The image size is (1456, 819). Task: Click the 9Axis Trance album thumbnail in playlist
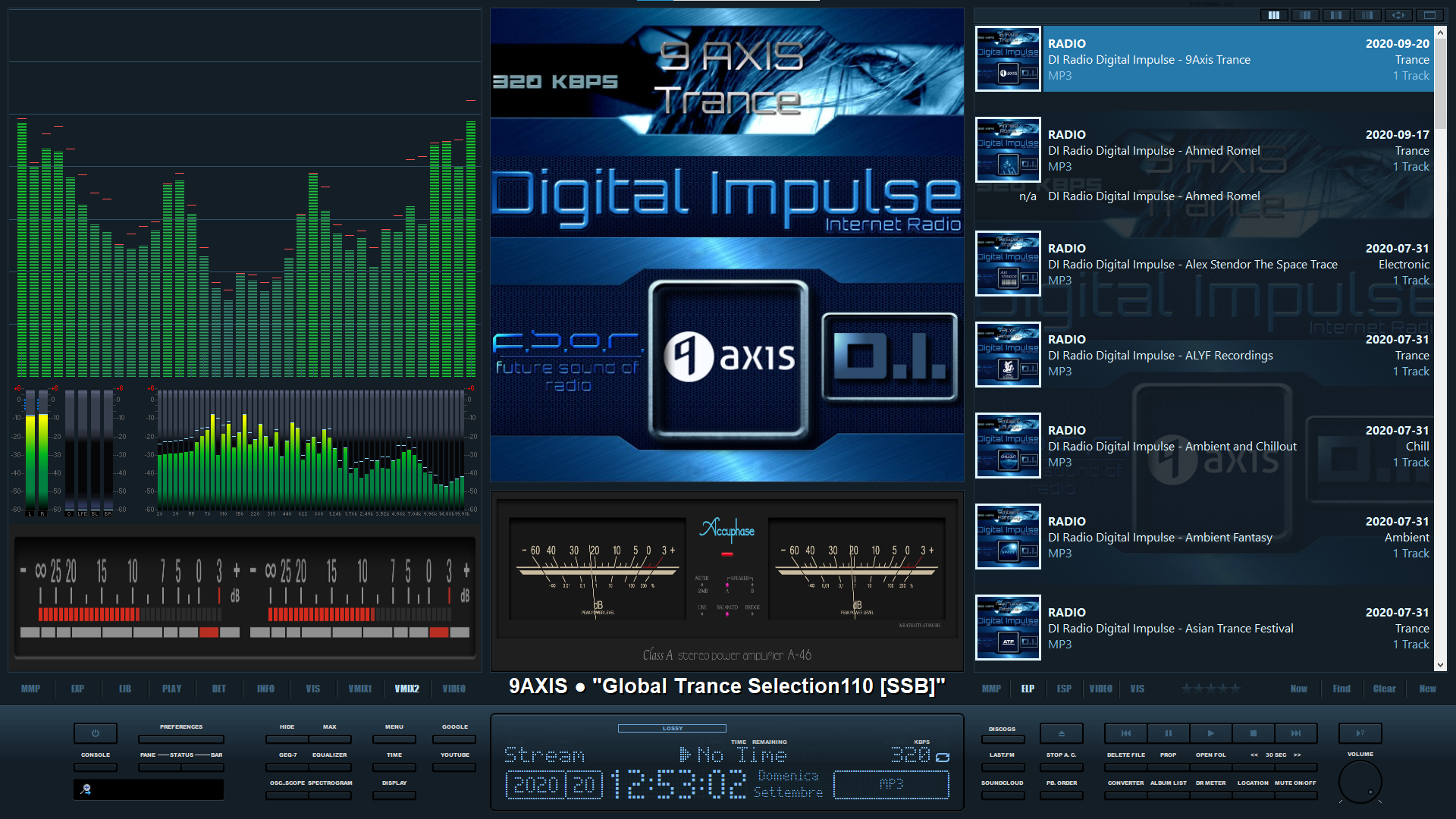(1008, 59)
